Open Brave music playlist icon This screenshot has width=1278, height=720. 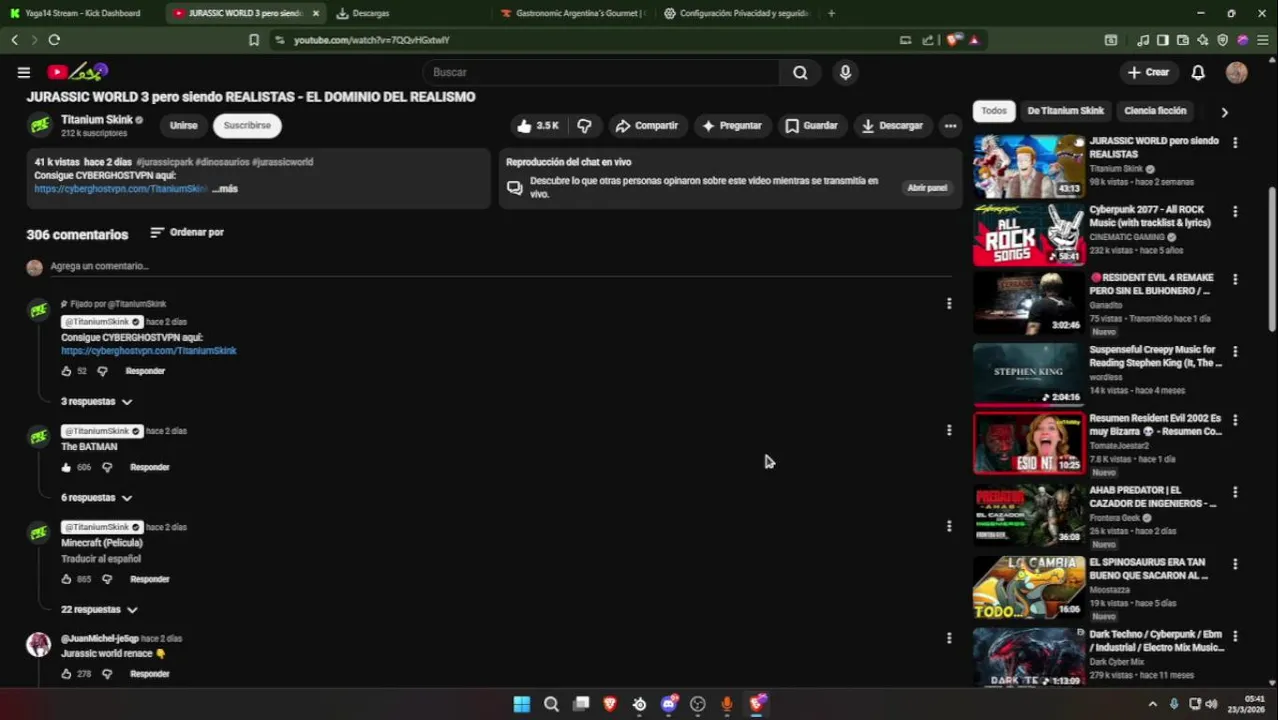[x=1143, y=40]
